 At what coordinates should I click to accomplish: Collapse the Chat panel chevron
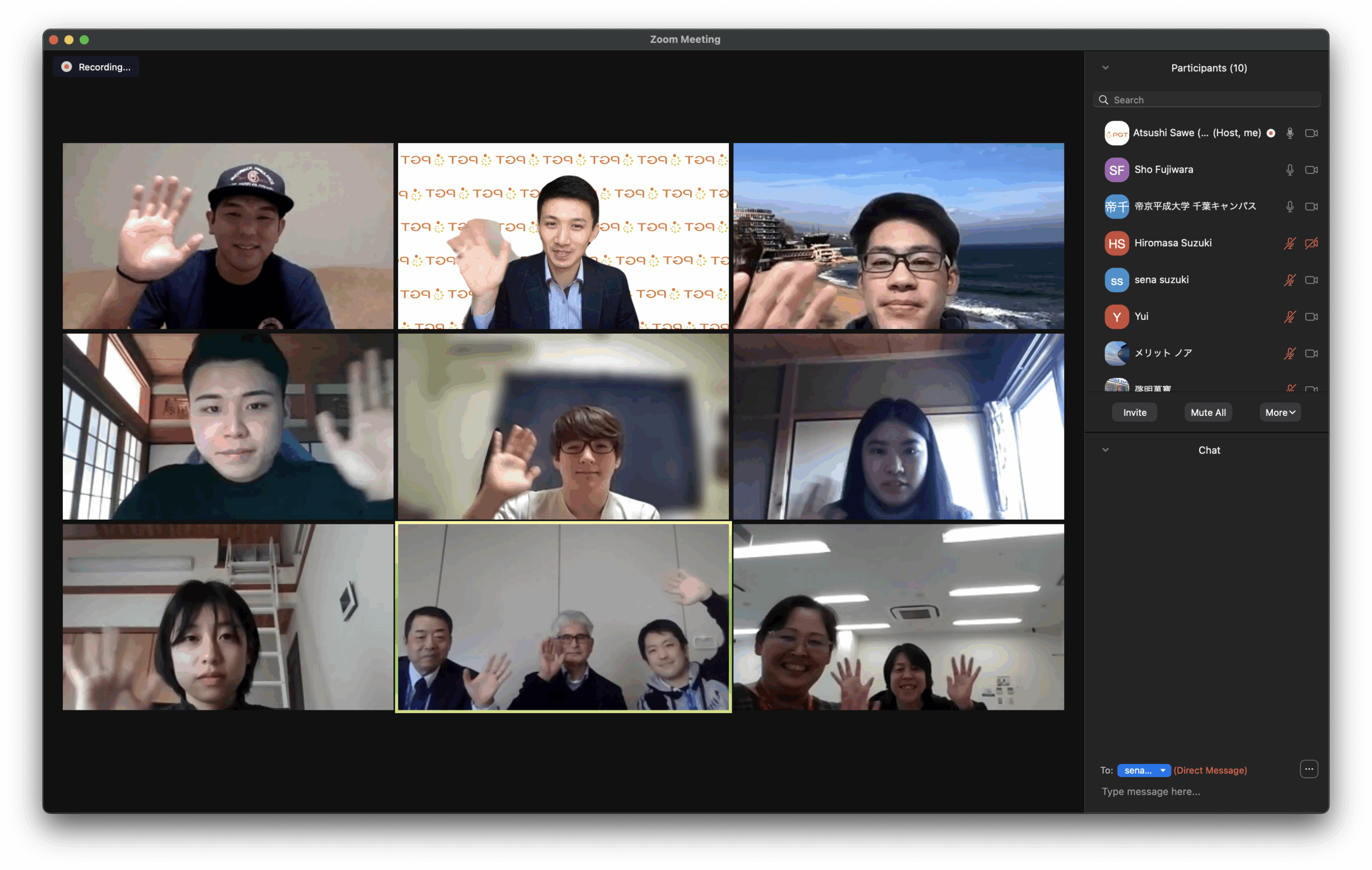pos(1105,450)
